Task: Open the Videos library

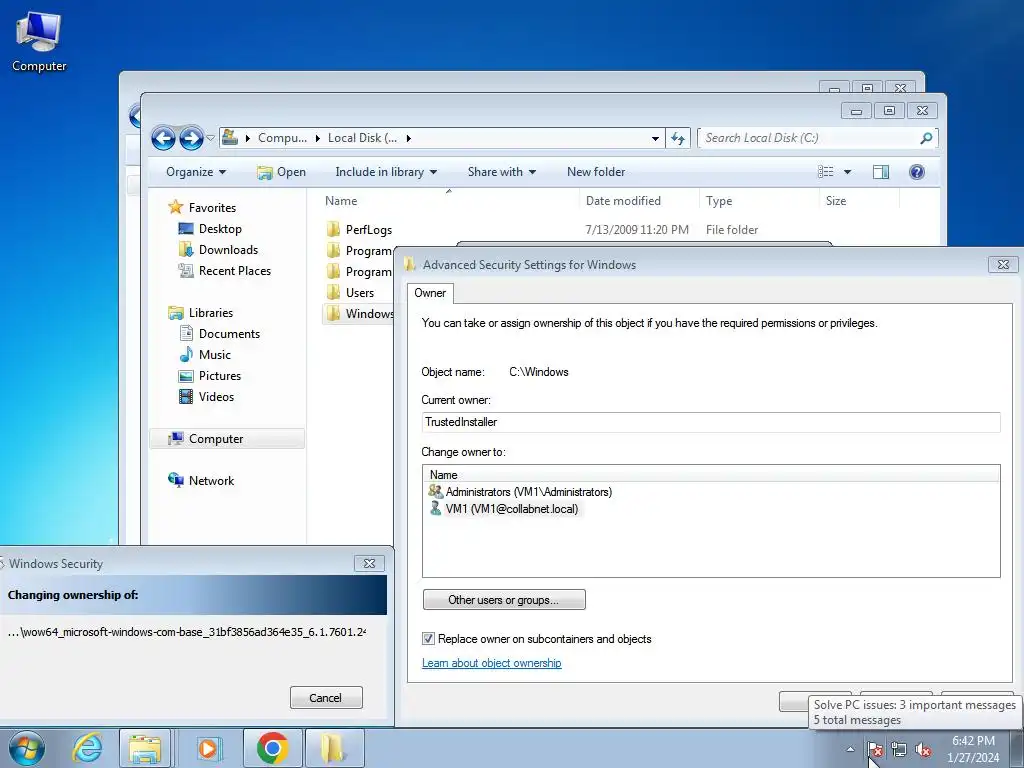Action: 216,396
